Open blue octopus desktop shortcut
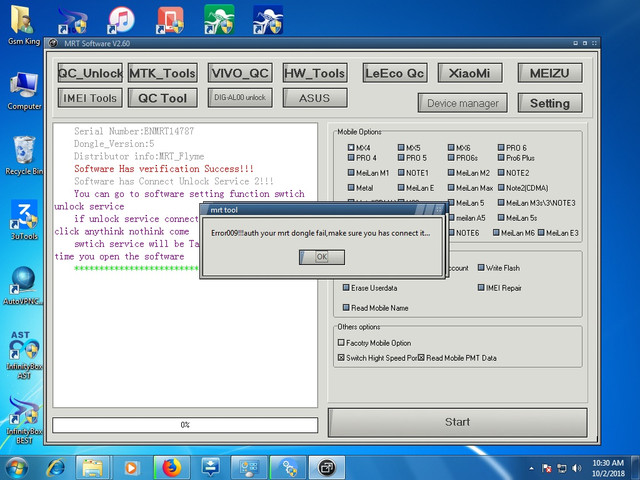Image resolution: width=640 pixels, height=480 pixels. click(268, 20)
